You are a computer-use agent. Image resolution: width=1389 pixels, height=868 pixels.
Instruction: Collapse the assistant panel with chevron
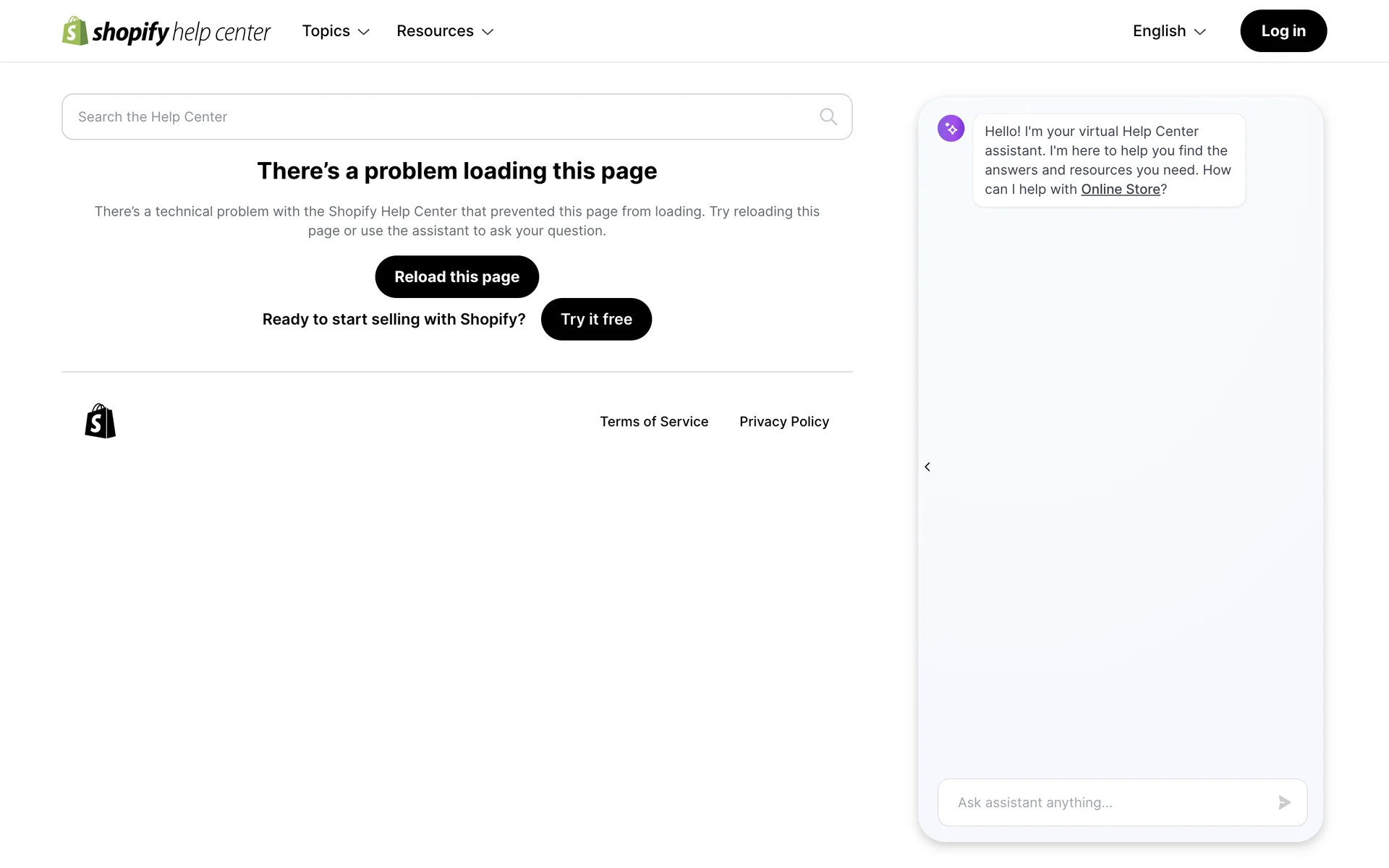(927, 467)
